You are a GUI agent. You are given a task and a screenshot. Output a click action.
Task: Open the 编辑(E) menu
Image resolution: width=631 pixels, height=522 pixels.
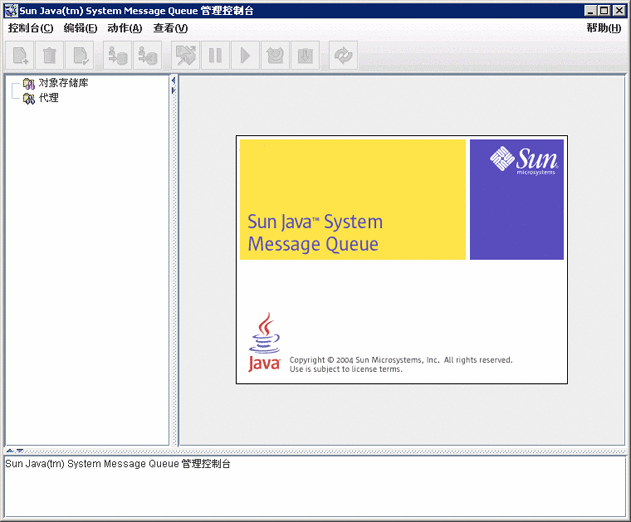(x=80, y=28)
